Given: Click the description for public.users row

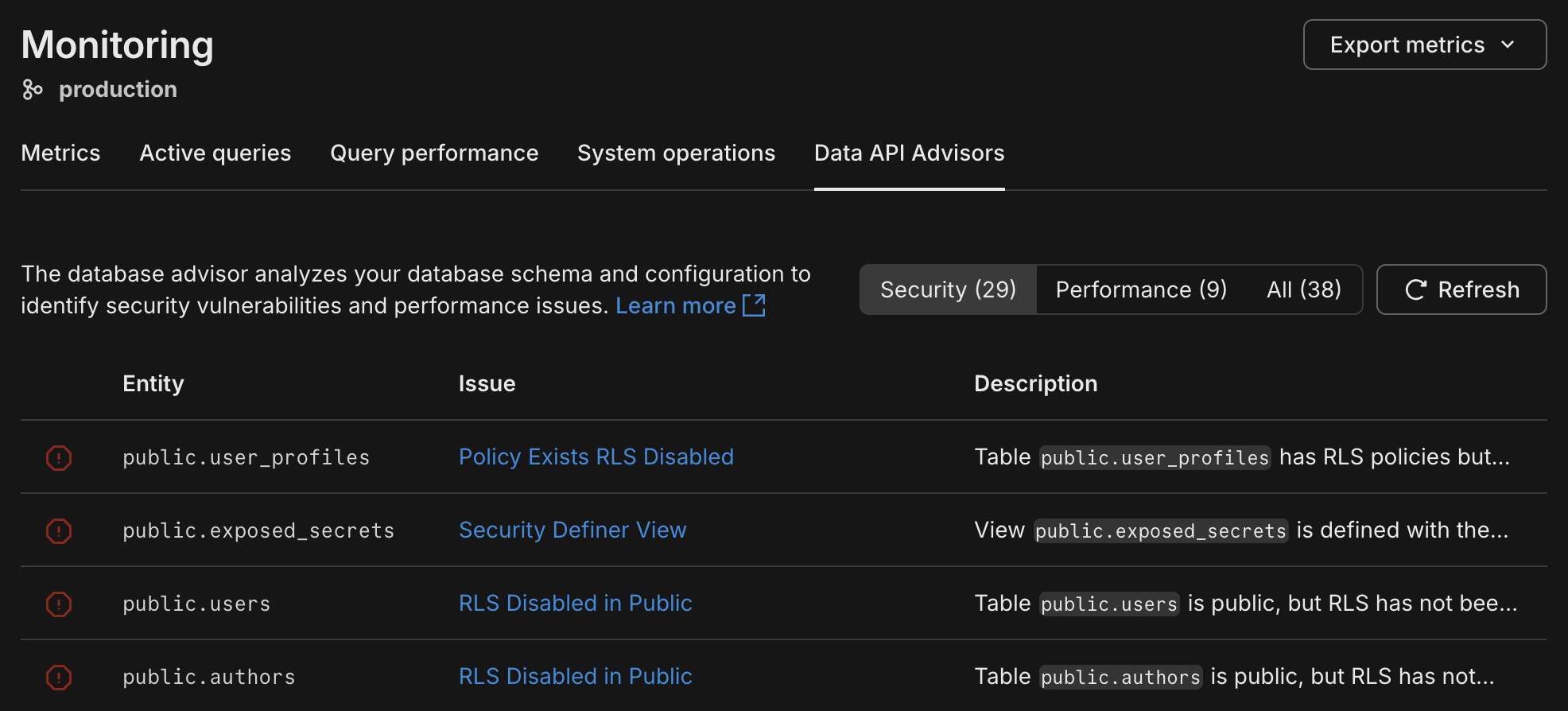Looking at the screenshot, I should coord(1246,603).
